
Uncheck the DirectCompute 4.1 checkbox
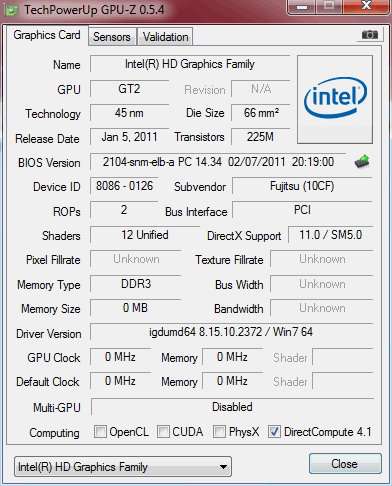(274, 432)
